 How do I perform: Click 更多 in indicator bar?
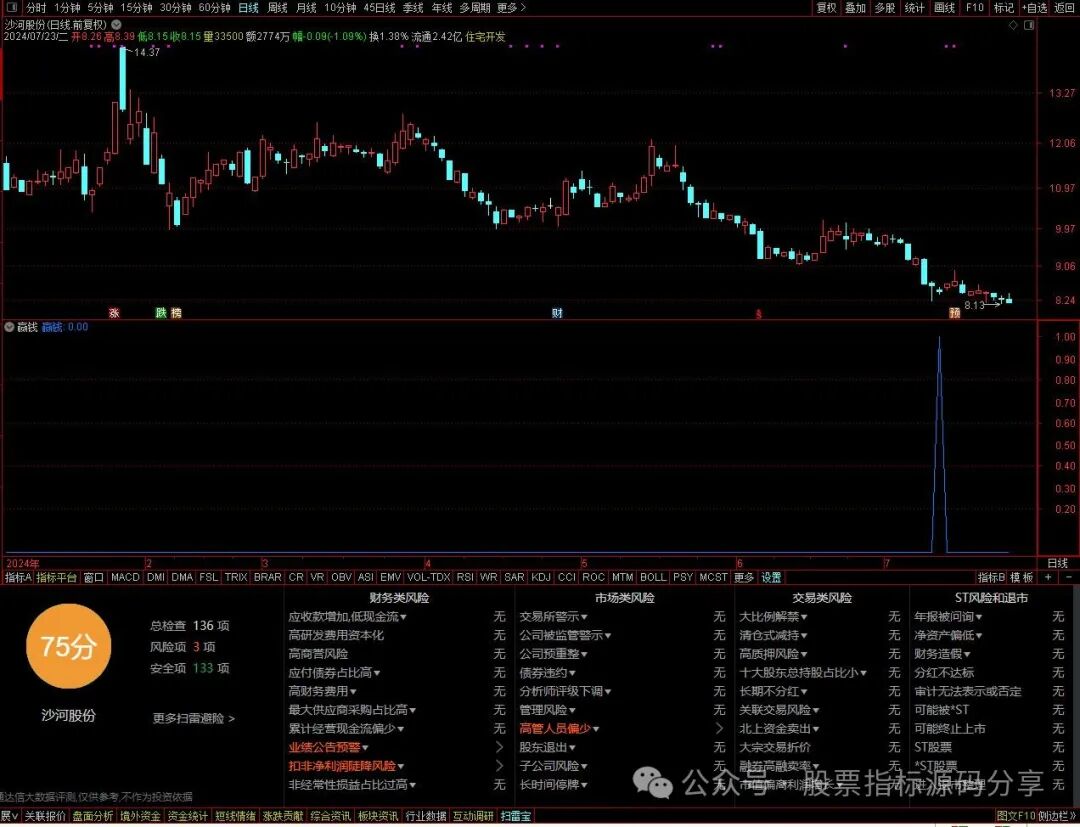click(x=744, y=577)
